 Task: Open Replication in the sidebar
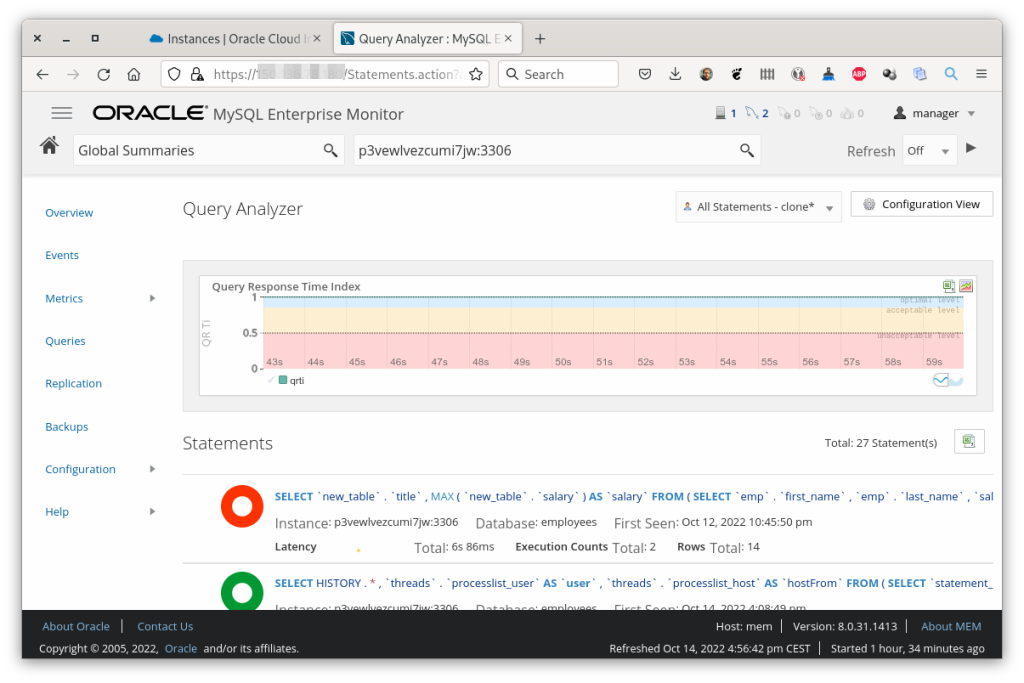click(73, 383)
